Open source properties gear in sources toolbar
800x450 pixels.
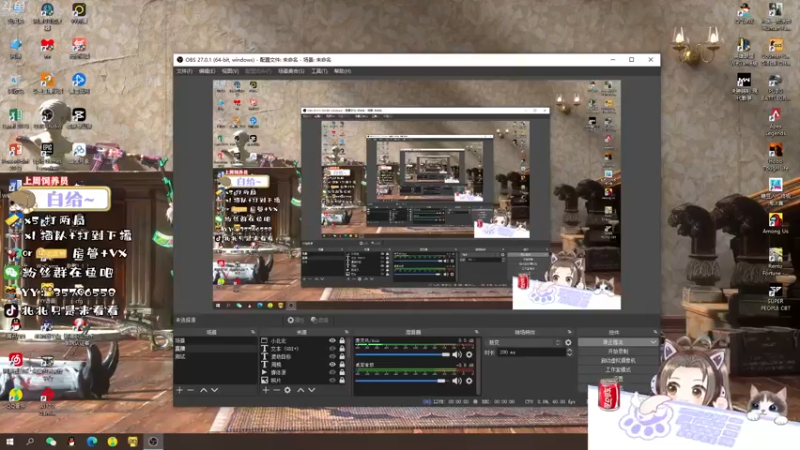(288, 390)
